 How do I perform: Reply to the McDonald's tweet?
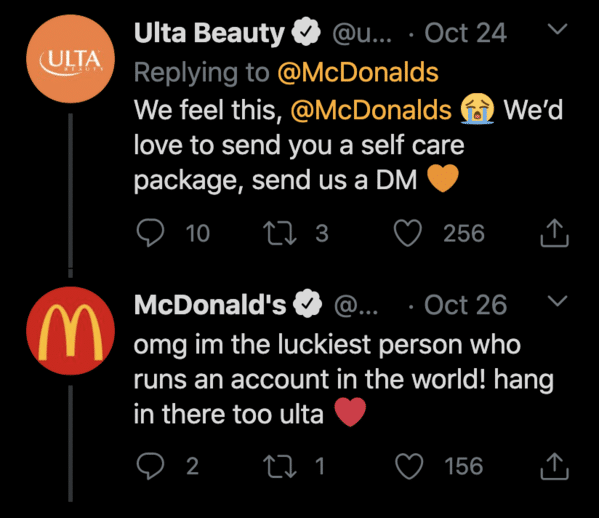click(x=150, y=466)
